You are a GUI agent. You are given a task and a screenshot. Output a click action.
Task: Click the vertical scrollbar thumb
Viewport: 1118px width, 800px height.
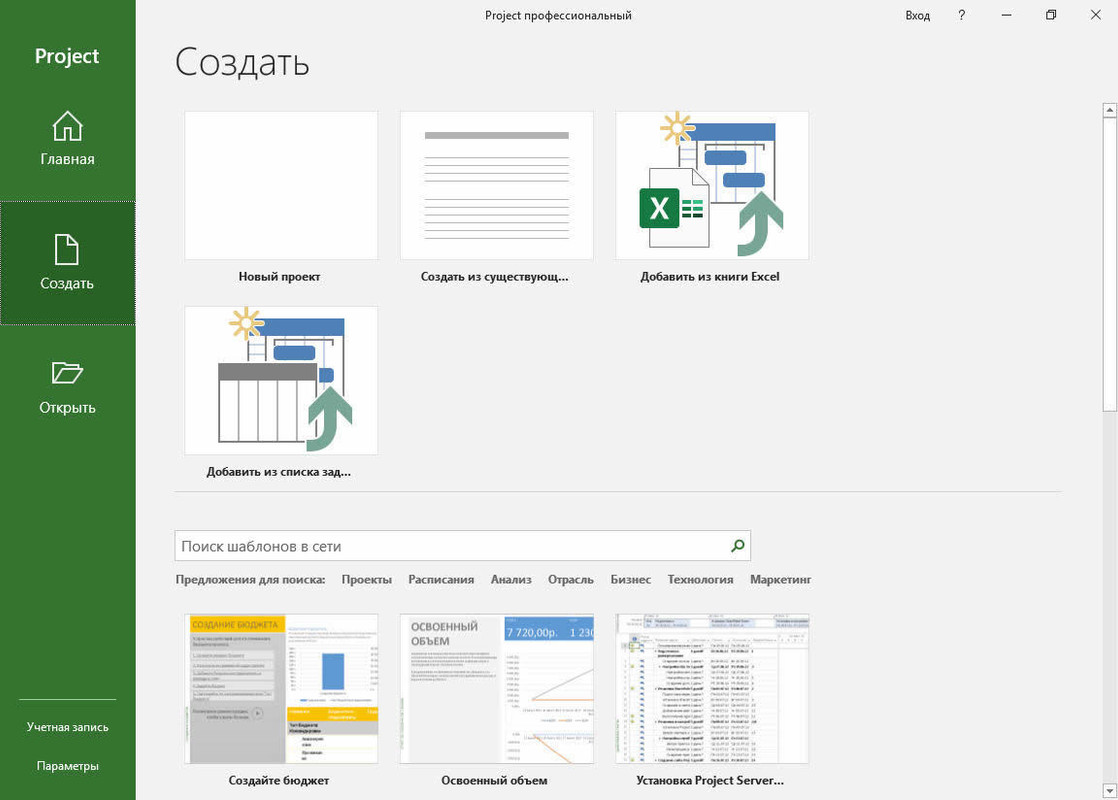coord(1109,265)
